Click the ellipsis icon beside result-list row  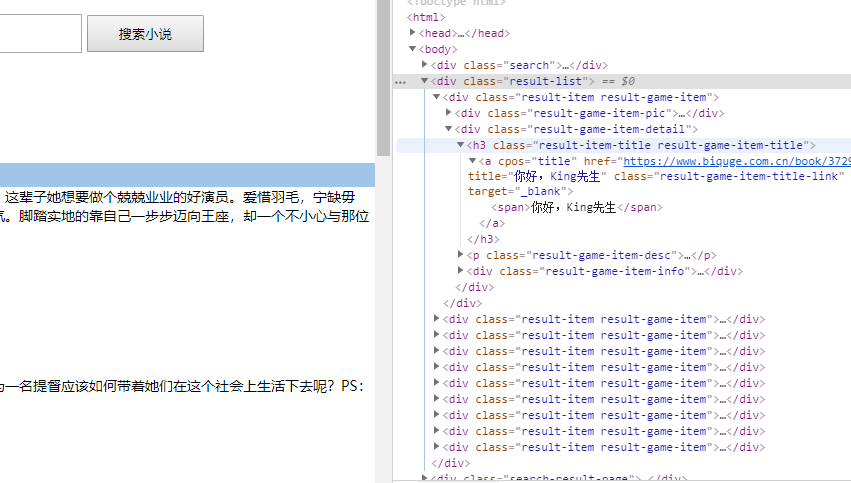pyautogui.click(x=401, y=82)
